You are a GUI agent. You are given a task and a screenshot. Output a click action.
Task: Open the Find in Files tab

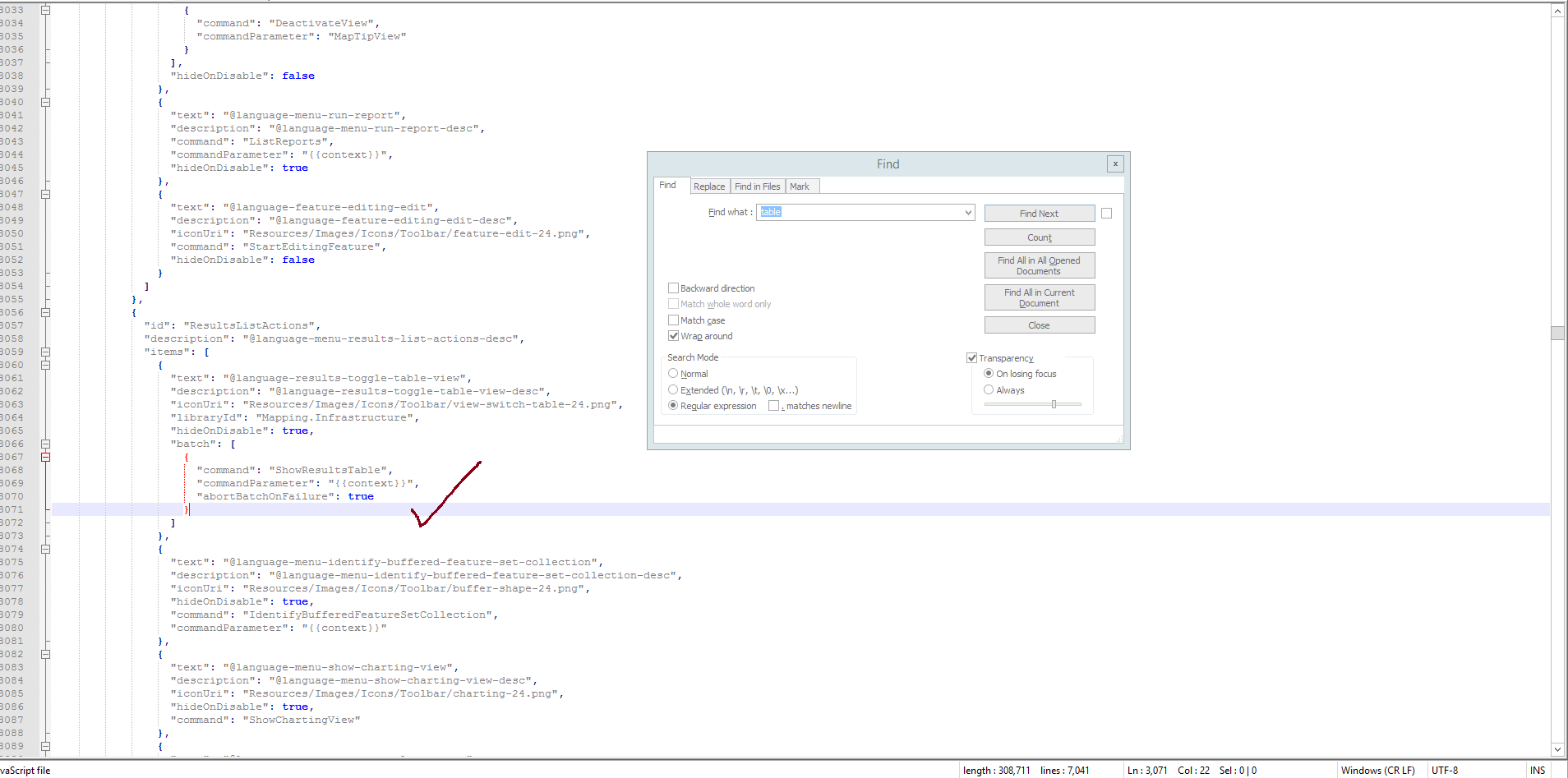pos(758,186)
